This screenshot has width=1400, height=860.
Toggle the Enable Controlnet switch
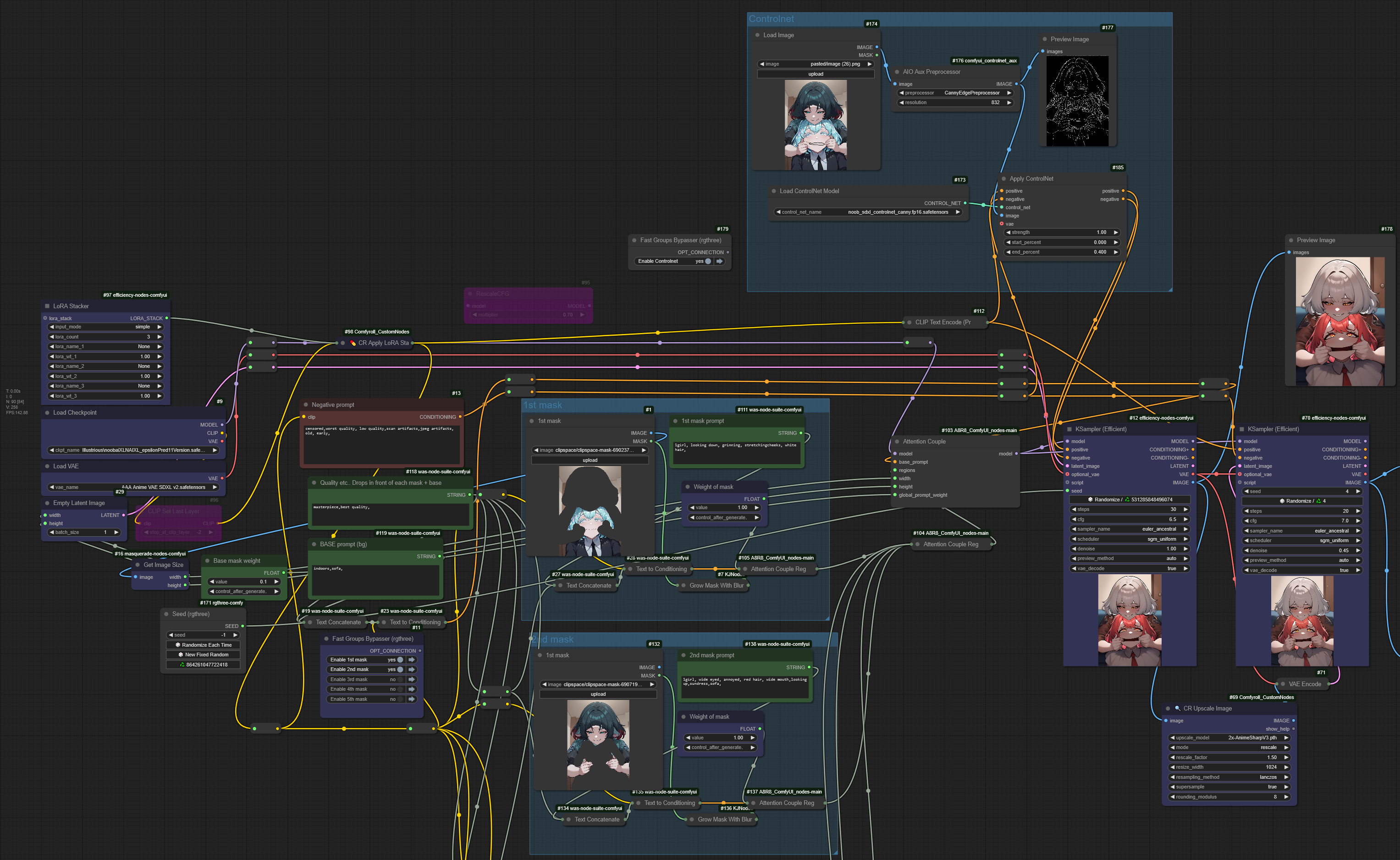[708, 261]
